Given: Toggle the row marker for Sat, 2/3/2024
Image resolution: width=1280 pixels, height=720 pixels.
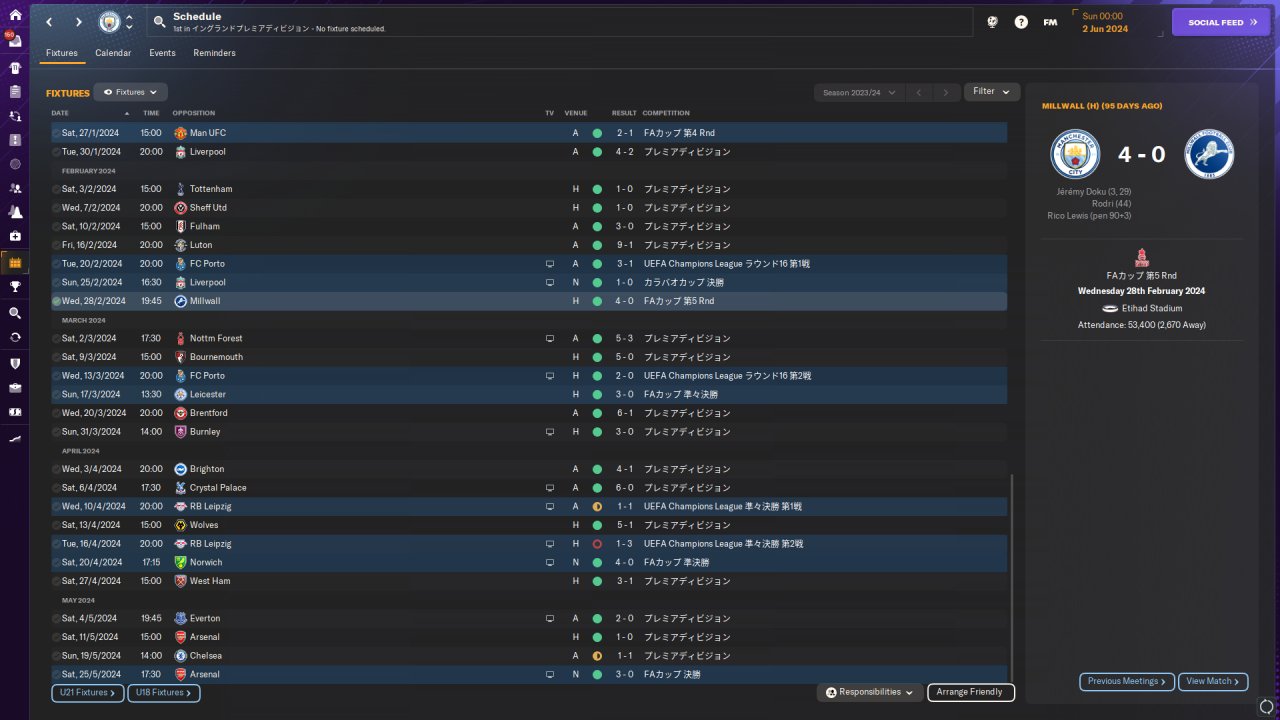Looking at the screenshot, I should click(x=56, y=339).
